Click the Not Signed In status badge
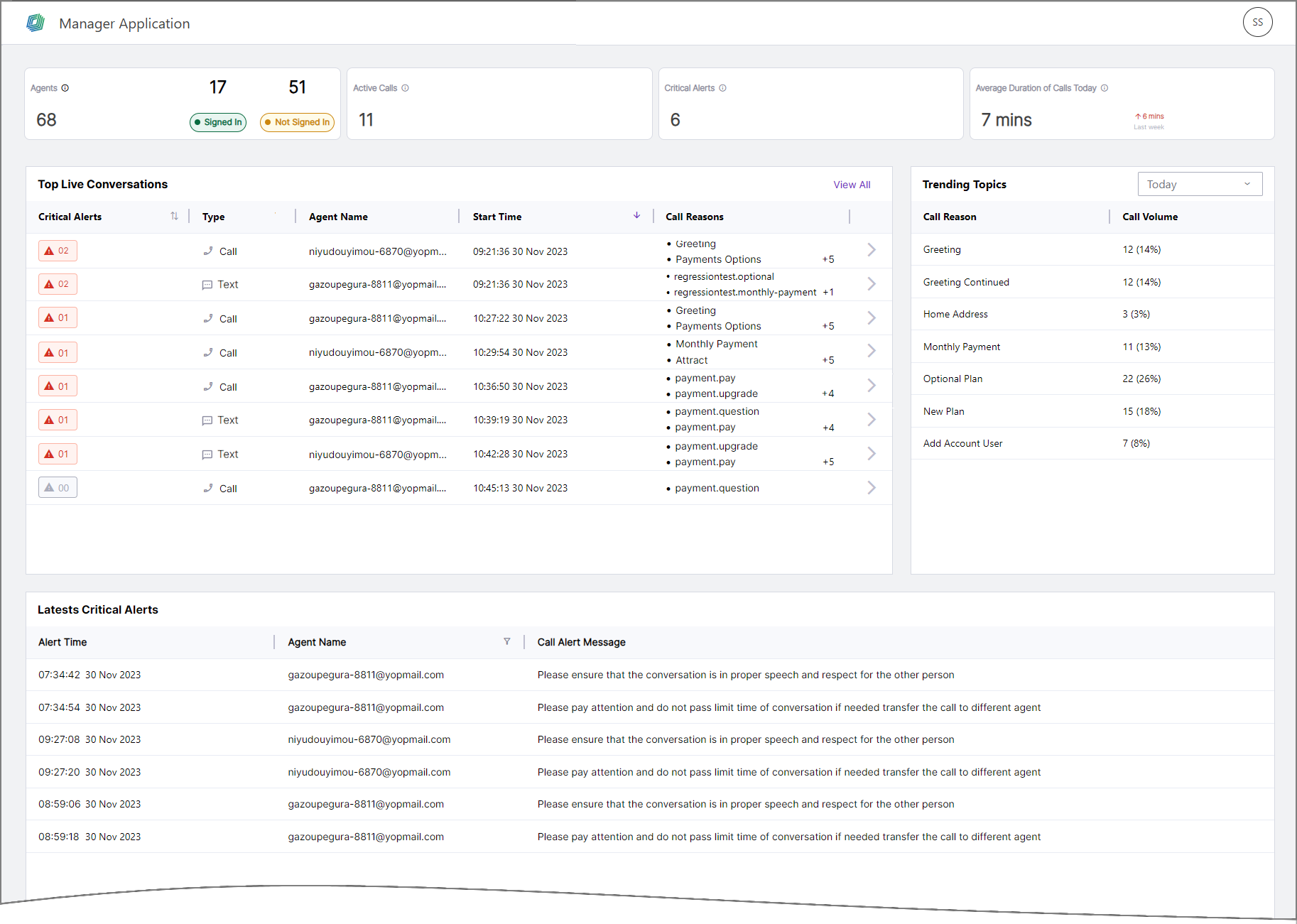Viewport: 1297px width, 924px height. click(297, 122)
